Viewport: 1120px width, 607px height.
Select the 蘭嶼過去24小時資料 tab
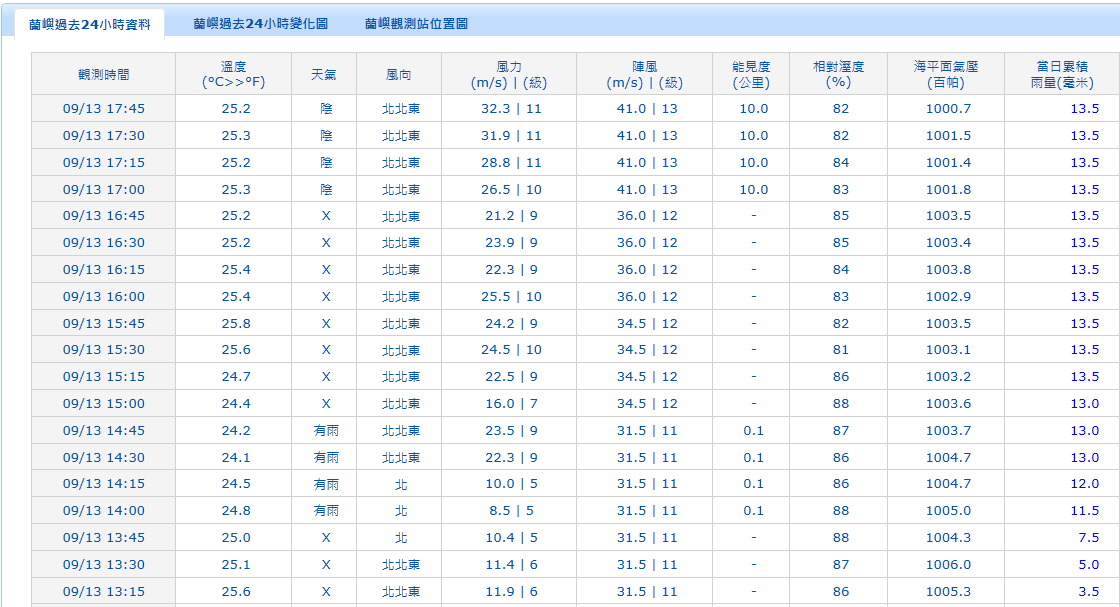(85, 21)
